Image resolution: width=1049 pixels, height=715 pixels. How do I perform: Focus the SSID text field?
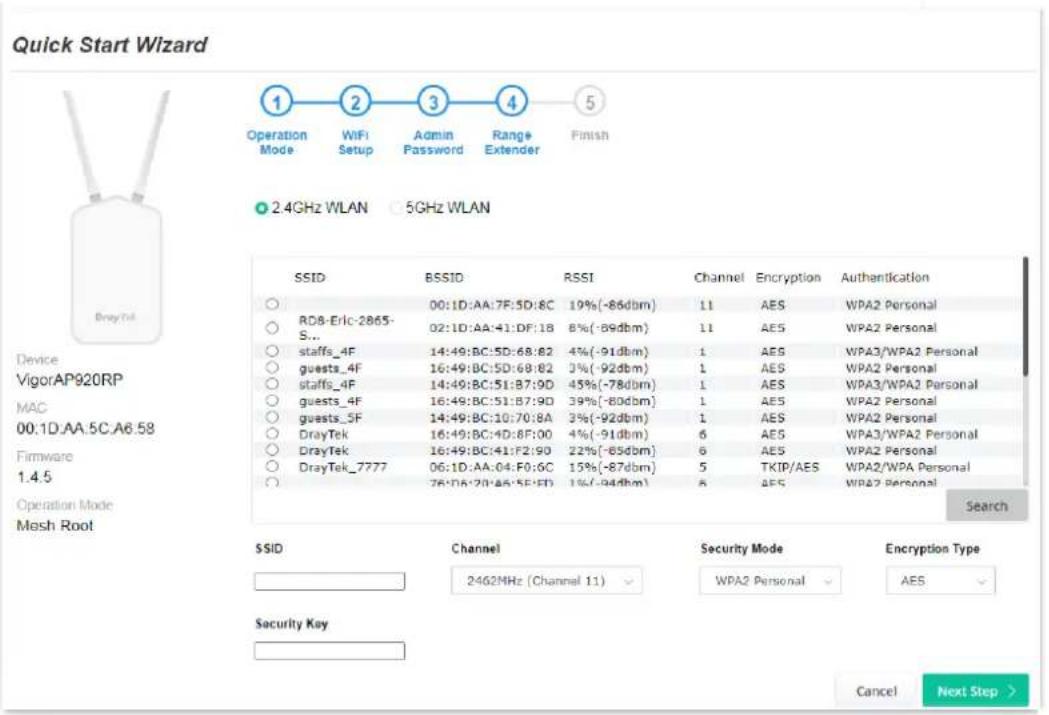tap(329, 581)
